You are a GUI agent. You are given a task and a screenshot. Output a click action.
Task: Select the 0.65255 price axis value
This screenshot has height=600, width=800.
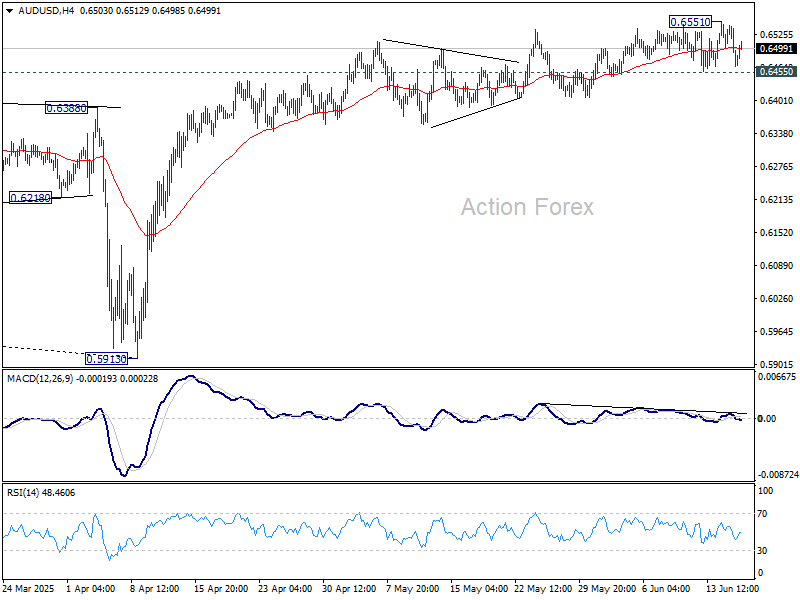[x=777, y=35]
